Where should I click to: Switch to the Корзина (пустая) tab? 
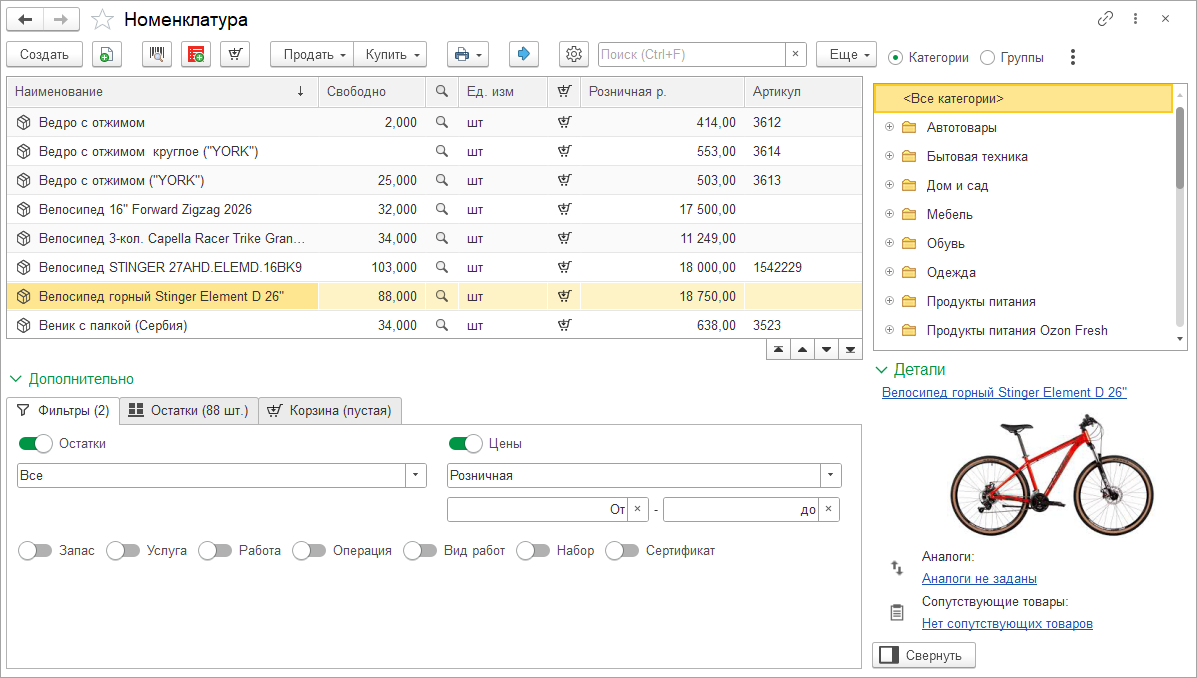[x=332, y=410]
